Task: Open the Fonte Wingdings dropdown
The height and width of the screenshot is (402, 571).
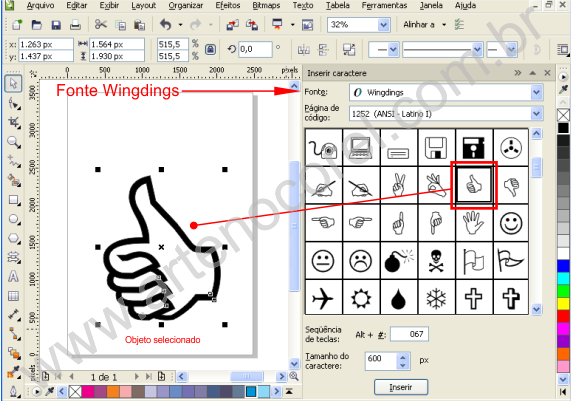Action: (536, 92)
